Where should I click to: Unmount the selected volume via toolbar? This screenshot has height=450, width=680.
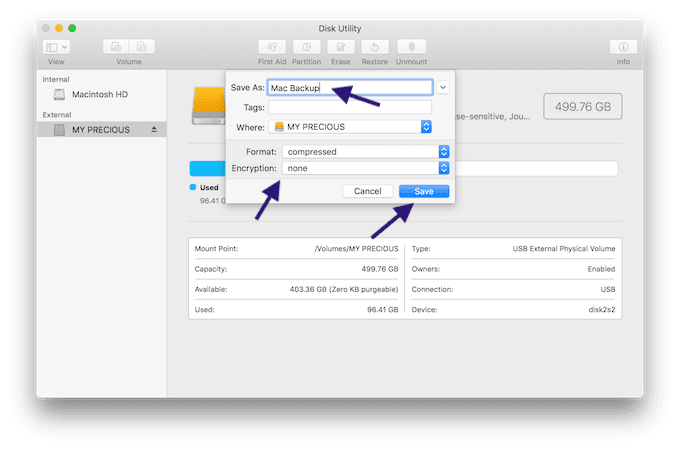(412, 47)
